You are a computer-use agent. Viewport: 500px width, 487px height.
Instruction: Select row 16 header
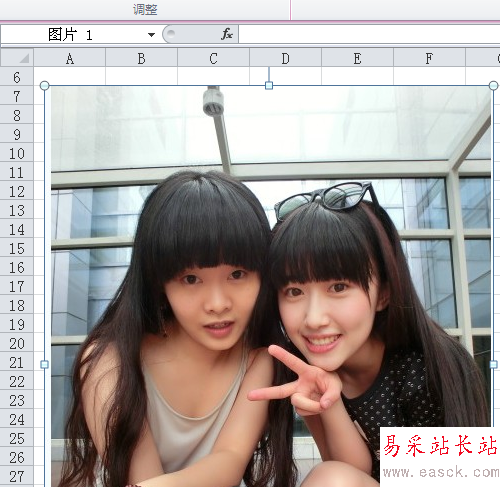17,267
